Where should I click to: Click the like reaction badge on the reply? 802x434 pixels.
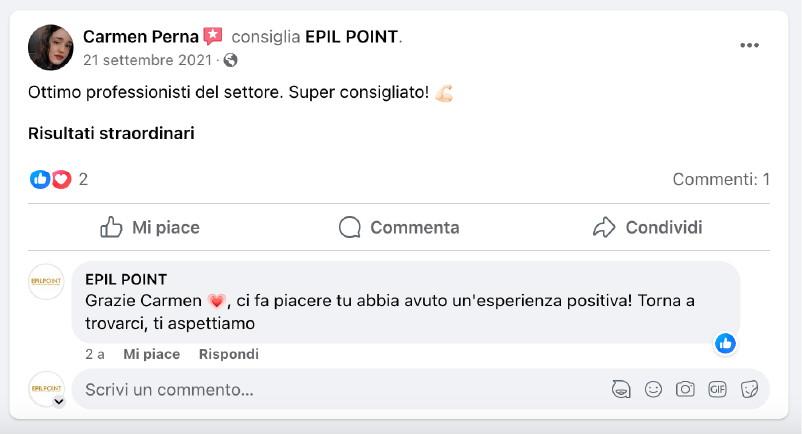[x=726, y=343]
